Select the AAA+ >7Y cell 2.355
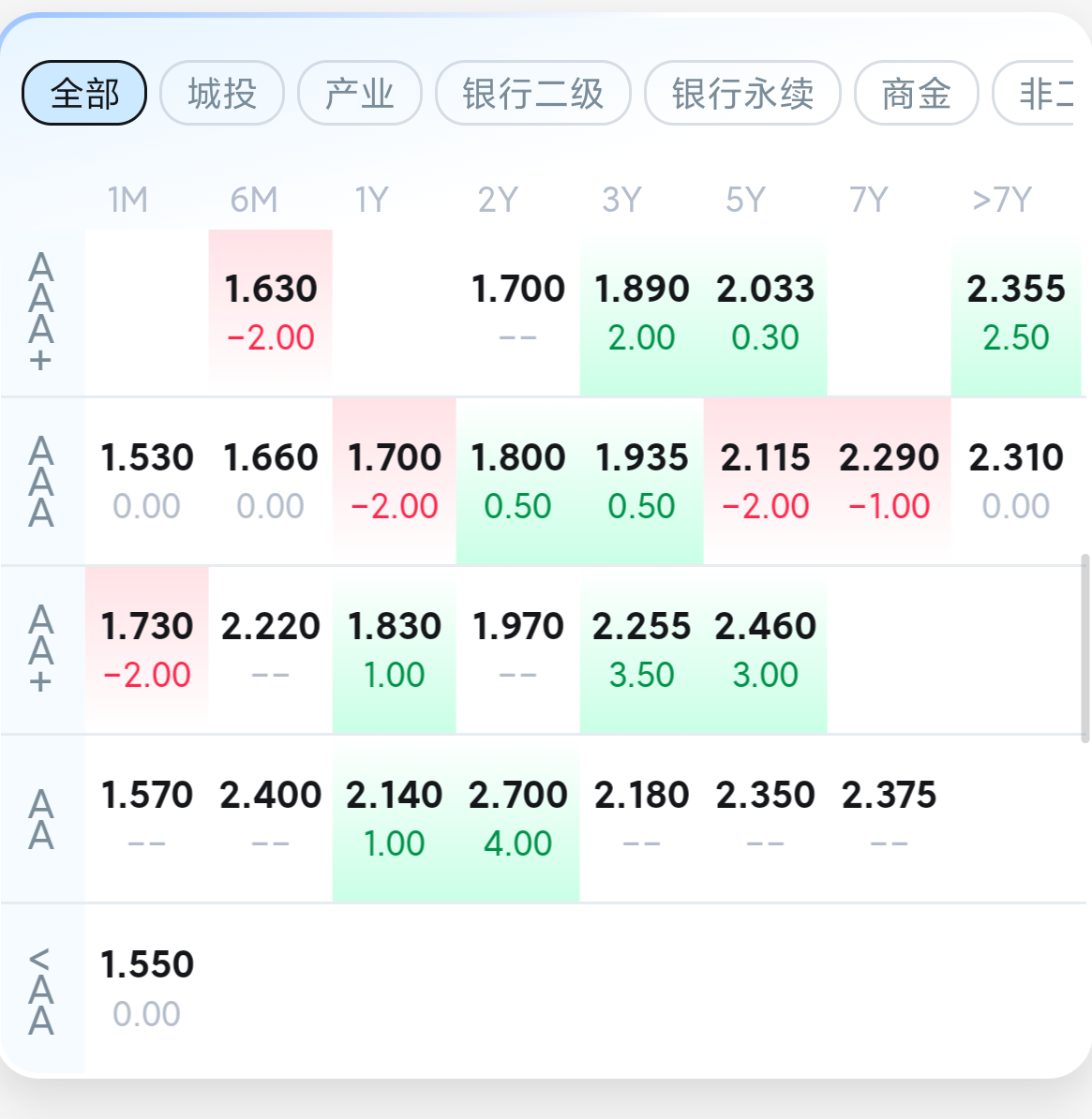 pyautogui.click(x=1016, y=311)
